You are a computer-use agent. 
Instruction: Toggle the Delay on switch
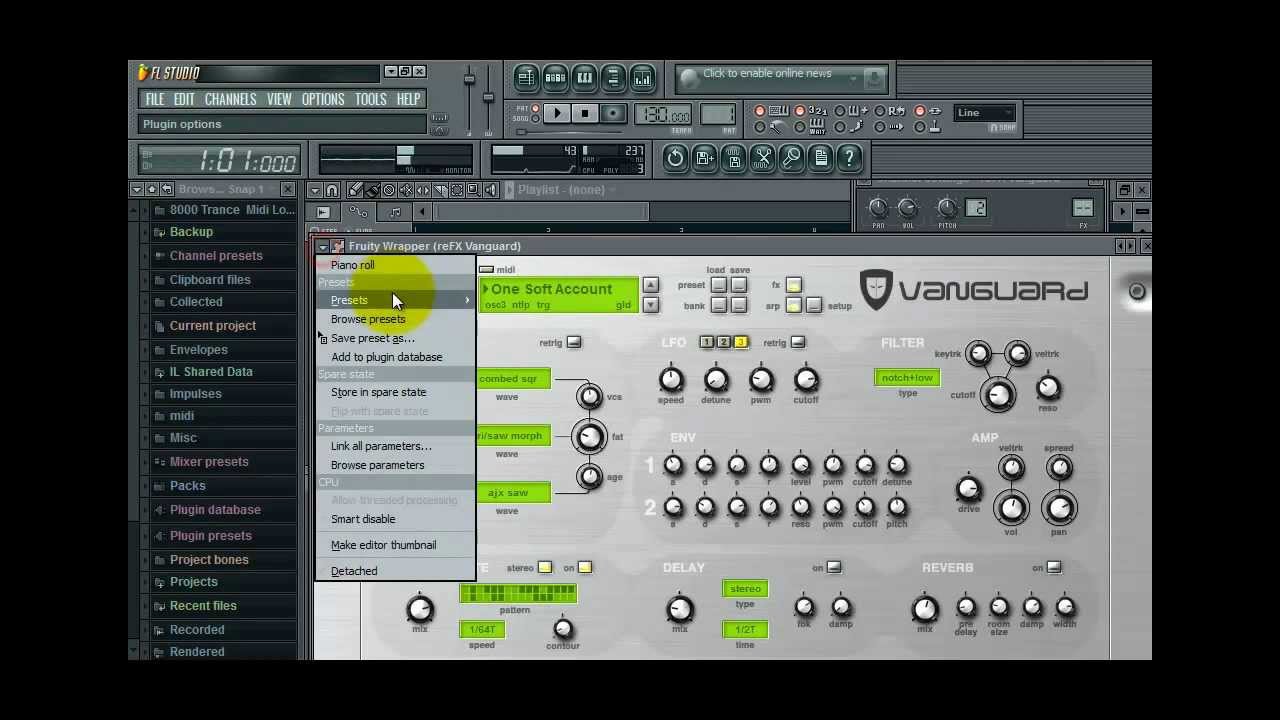tap(833, 567)
